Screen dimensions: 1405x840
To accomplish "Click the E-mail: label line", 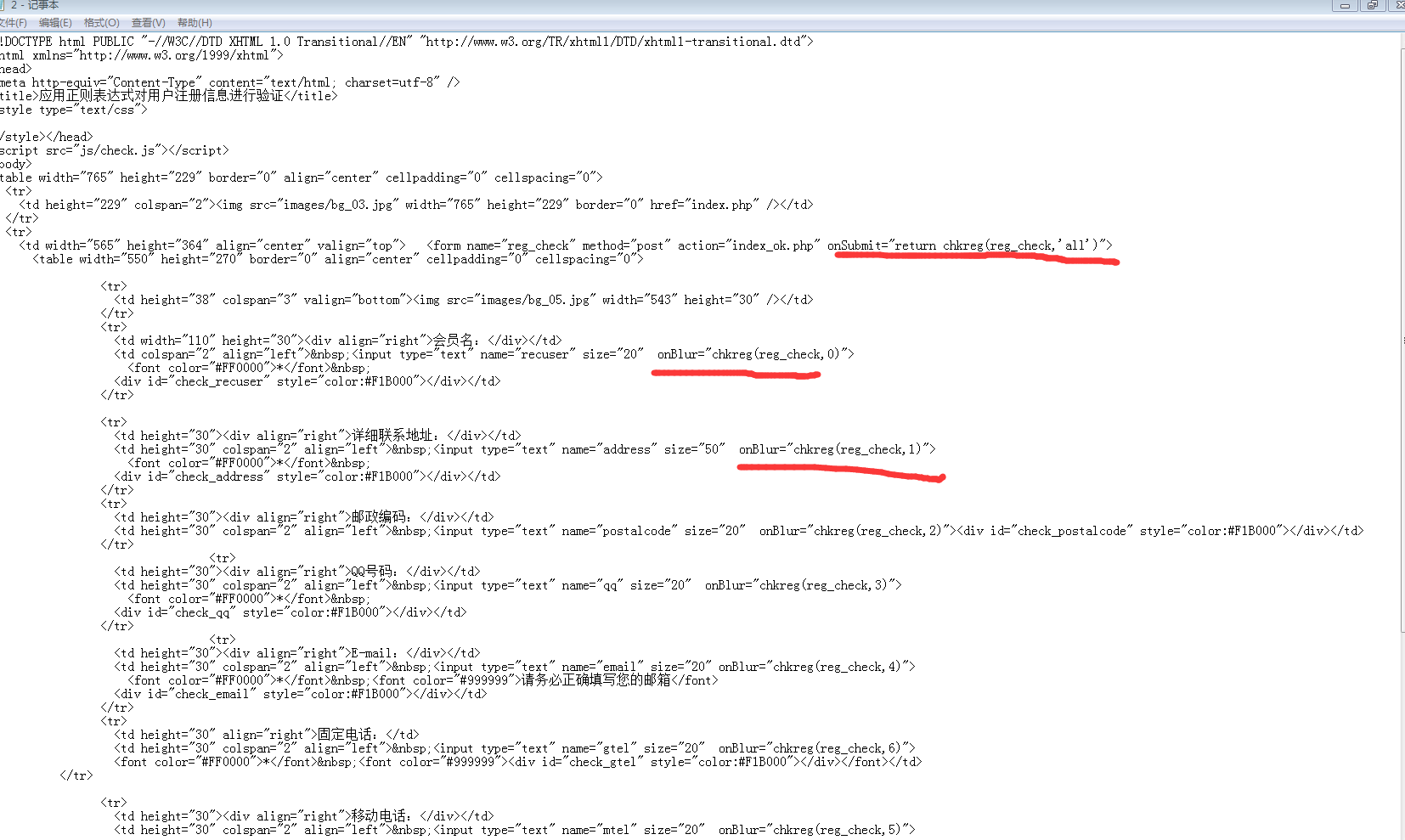I will click(297, 653).
